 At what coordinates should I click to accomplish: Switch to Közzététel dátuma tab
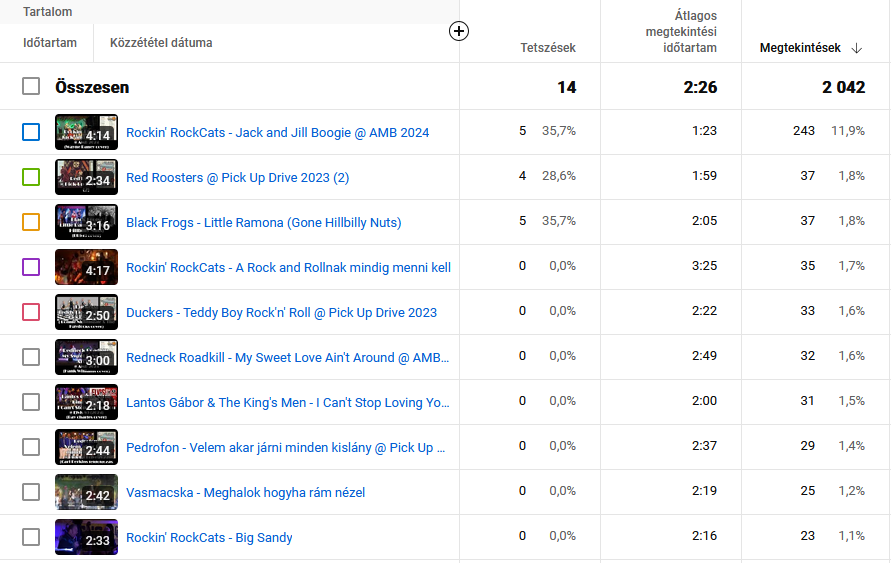pyautogui.click(x=161, y=43)
